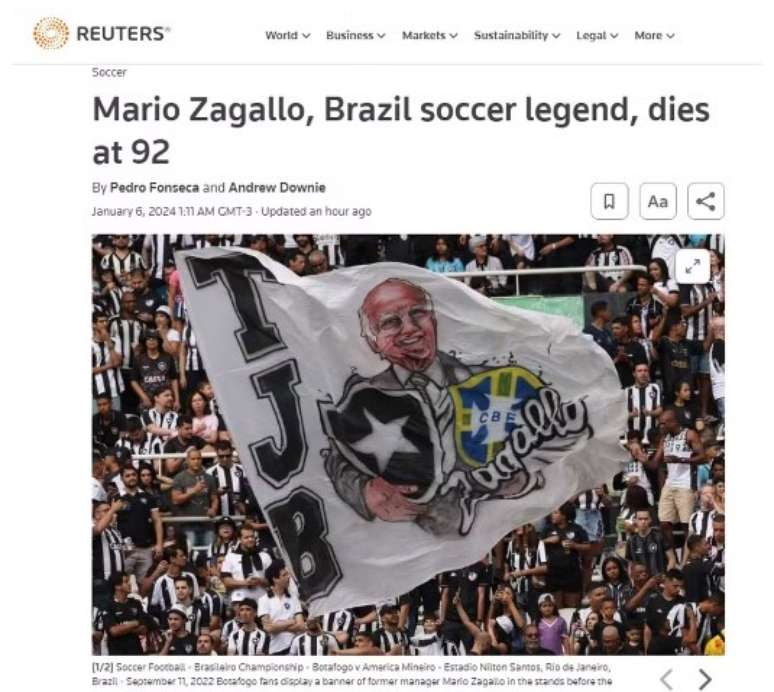Open the Soccer section link
774x692 pixels.
pyautogui.click(x=109, y=73)
